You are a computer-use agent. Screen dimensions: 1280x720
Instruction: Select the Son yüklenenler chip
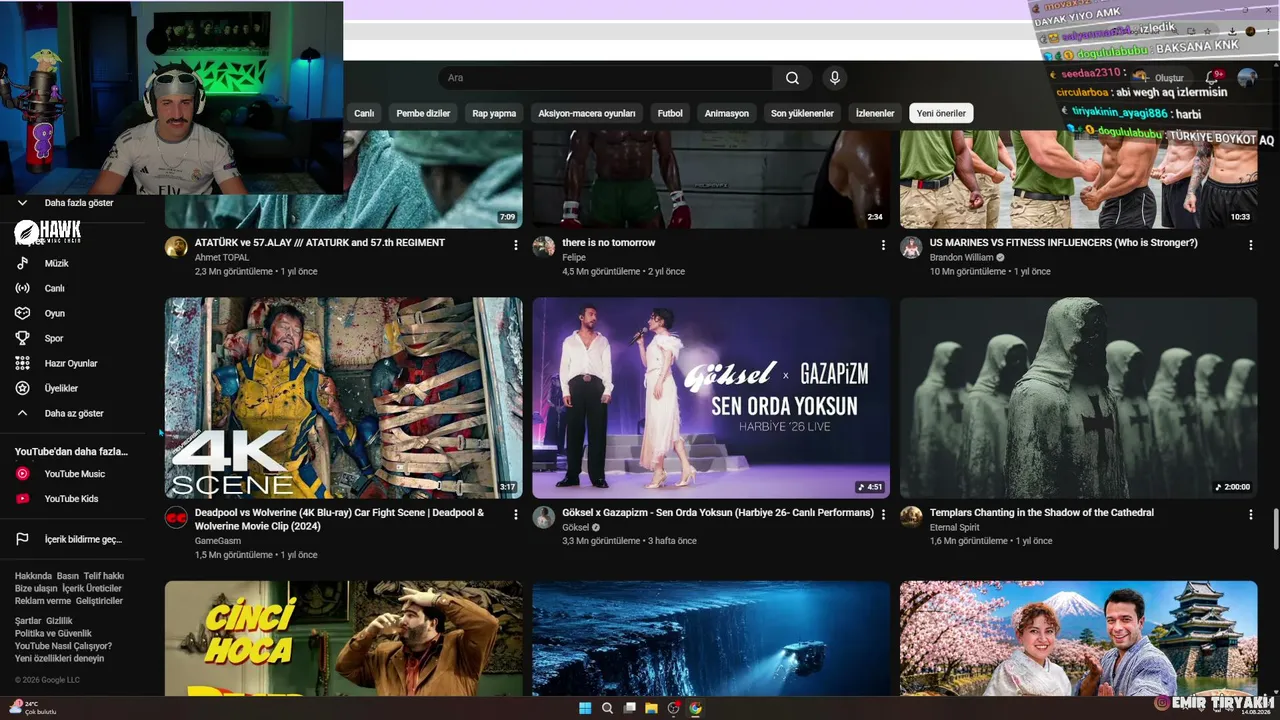click(x=802, y=113)
